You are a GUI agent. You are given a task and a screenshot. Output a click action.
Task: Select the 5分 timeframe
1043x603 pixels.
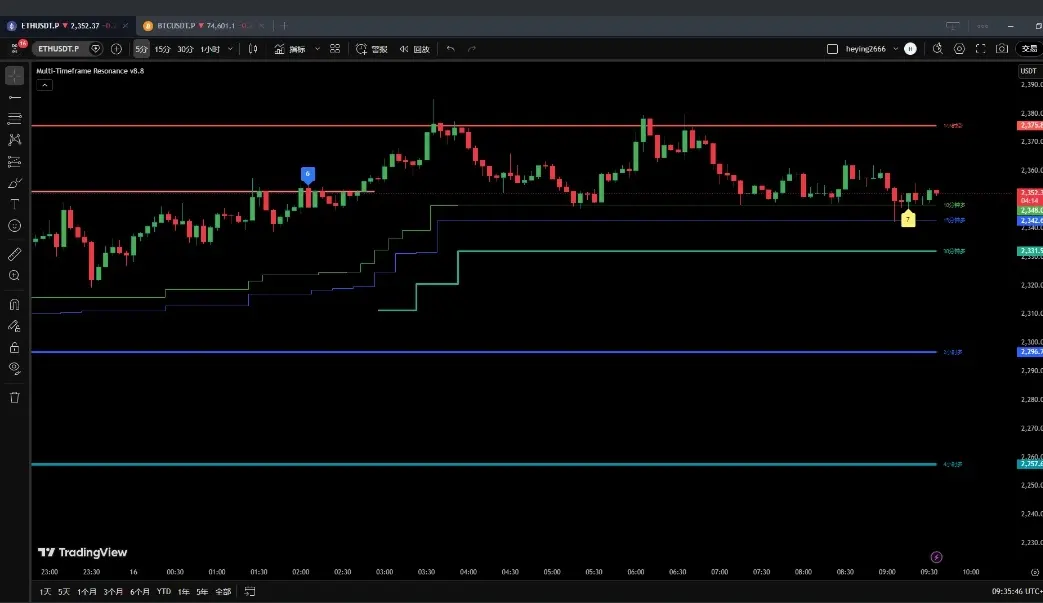click(x=141, y=49)
